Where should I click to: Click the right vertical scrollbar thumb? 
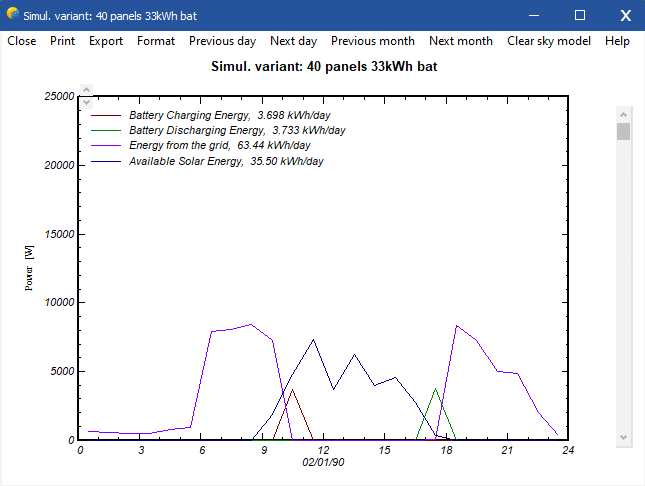coord(624,132)
